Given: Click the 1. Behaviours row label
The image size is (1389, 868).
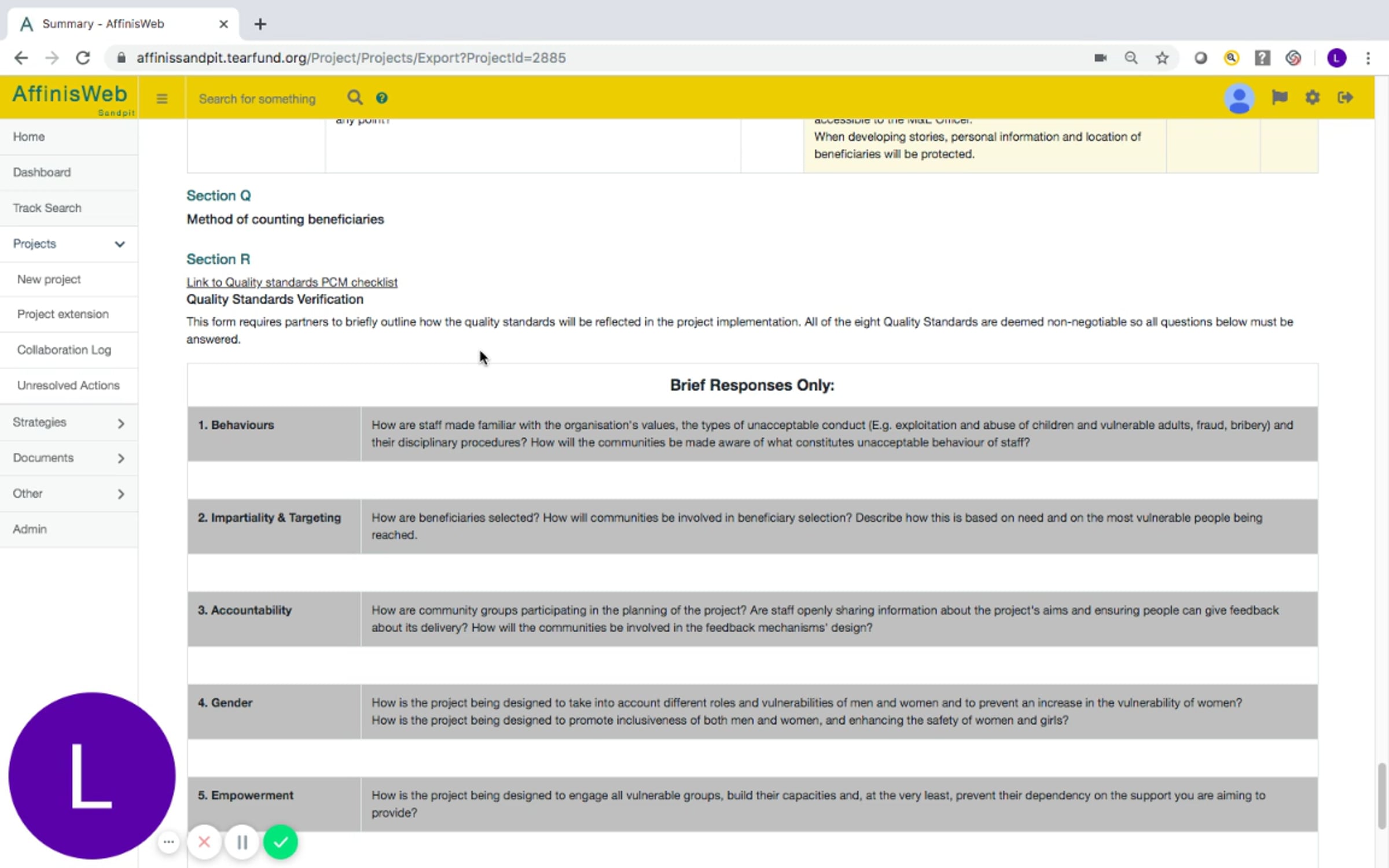Looking at the screenshot, I should [236, 425].
